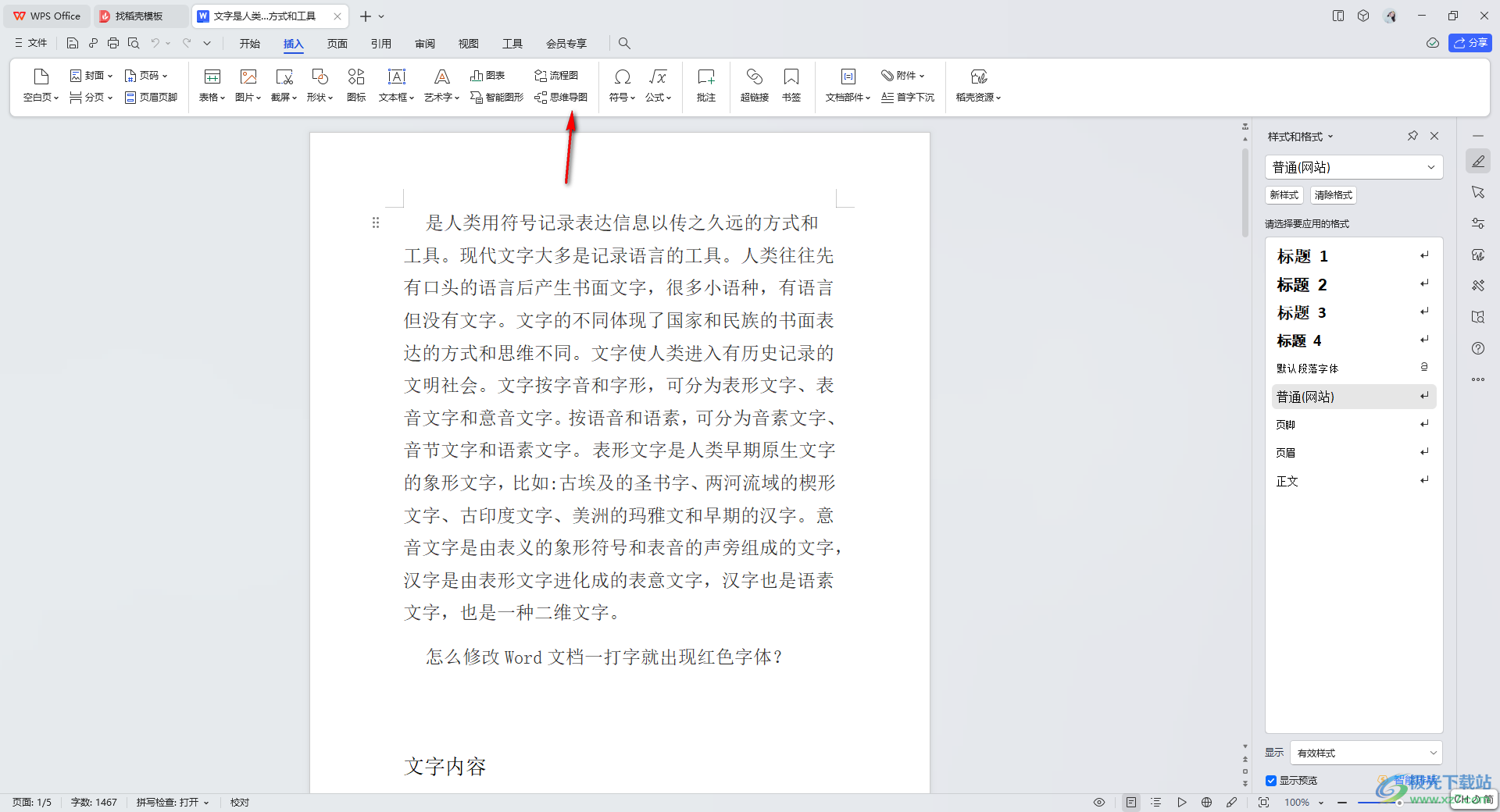This screenshot has width=1500, height=812.
Task: Open the Icons library
Action: tap(356, 85)
